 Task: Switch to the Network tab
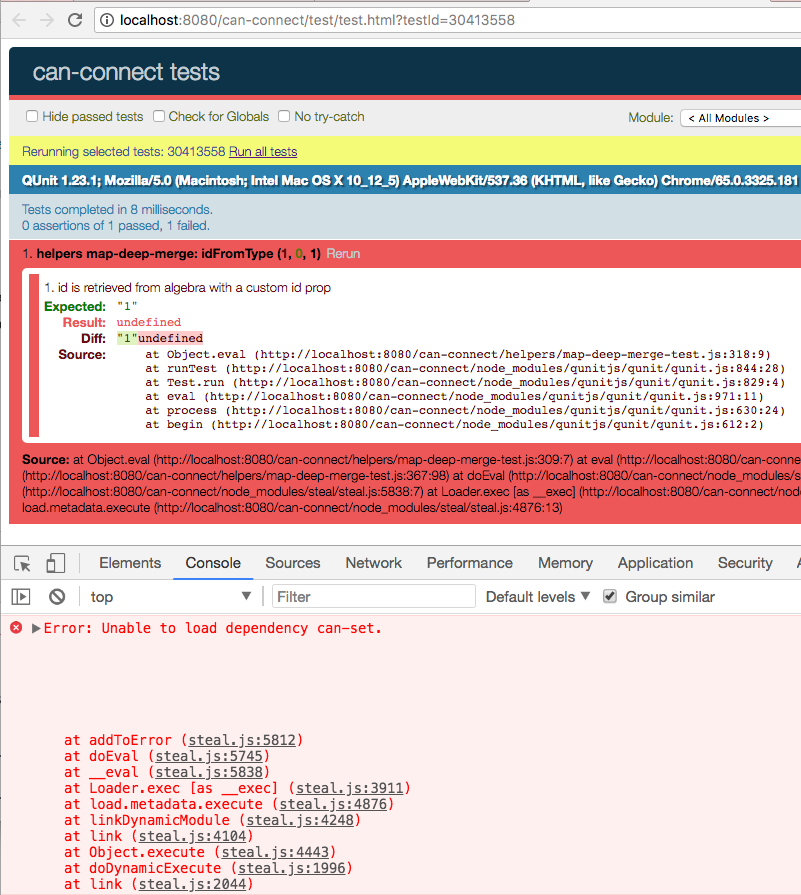[x=373, y=563]
